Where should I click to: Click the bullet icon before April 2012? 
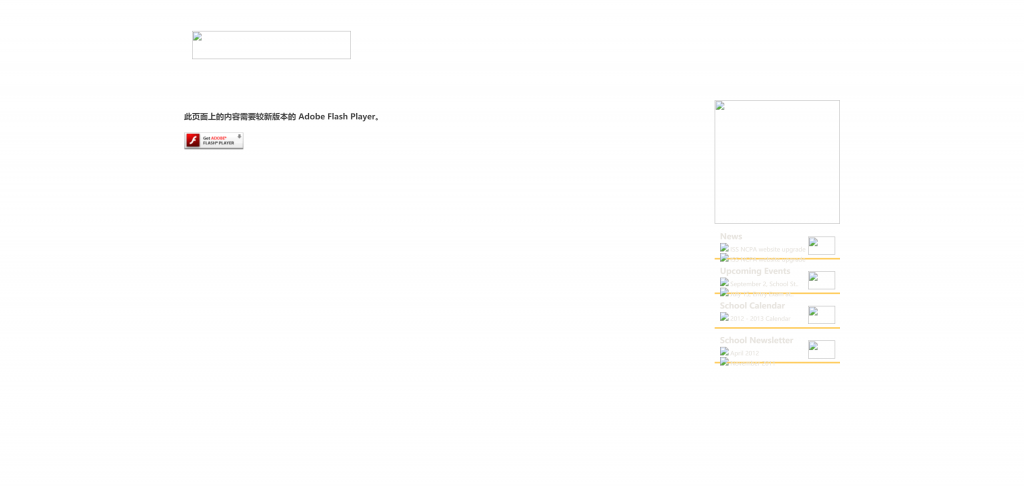tap(724, 352)
